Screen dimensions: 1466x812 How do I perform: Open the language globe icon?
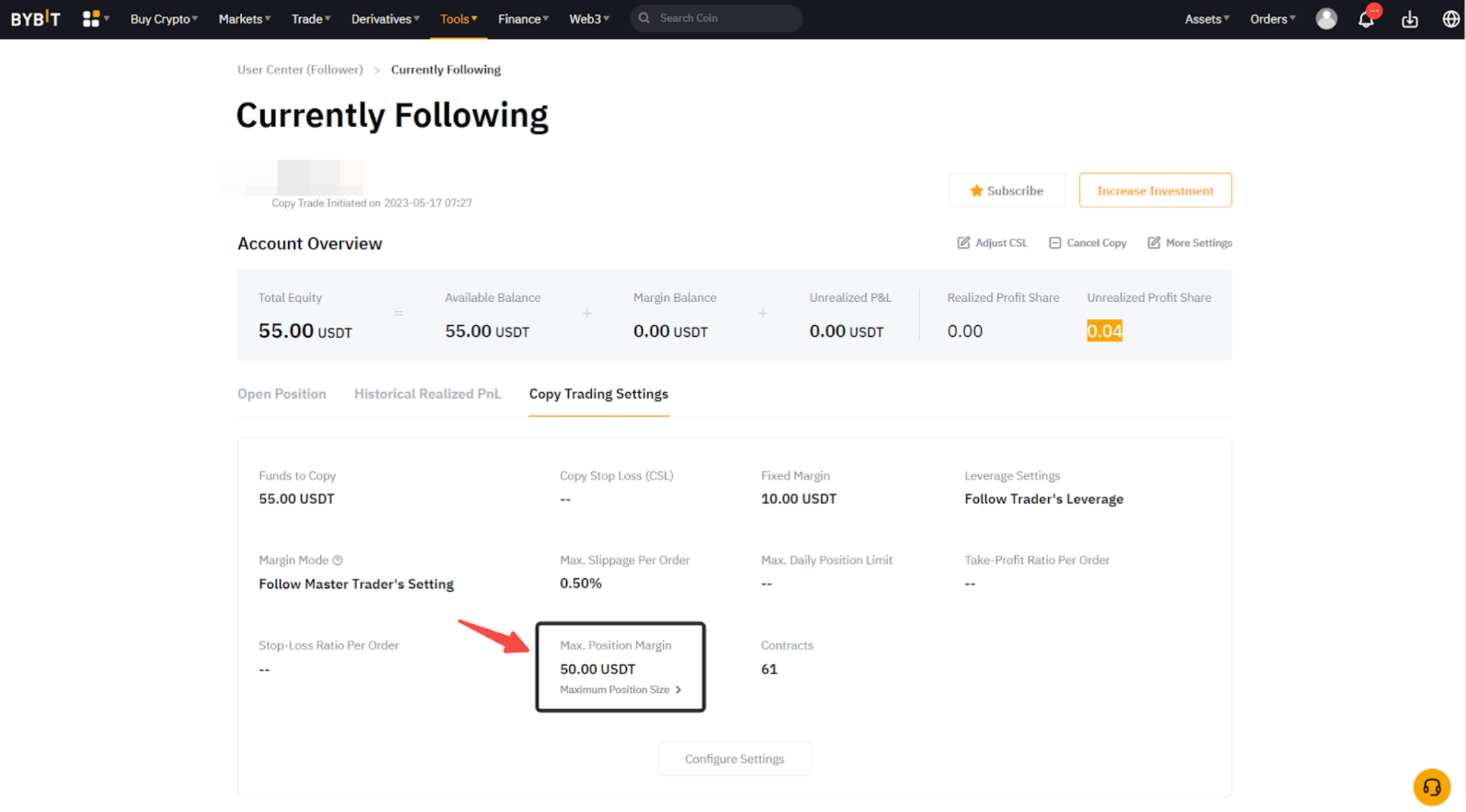pos(1450,19)
